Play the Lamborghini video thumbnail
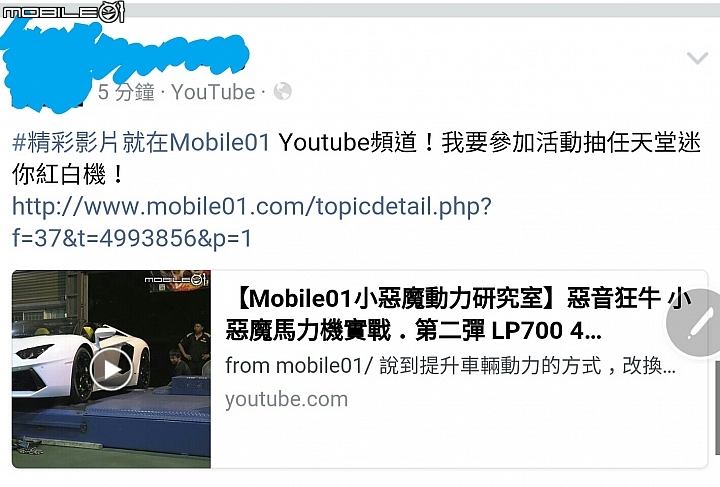The image size is (720, 487). 111,369
